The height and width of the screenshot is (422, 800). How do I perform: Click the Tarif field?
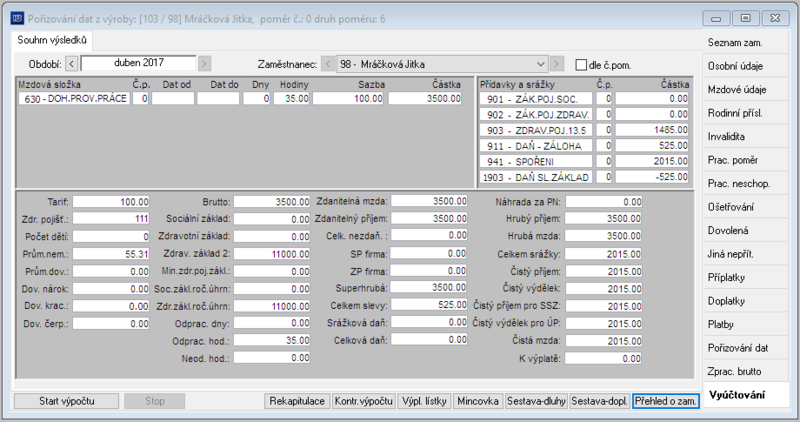pos(111,202)
